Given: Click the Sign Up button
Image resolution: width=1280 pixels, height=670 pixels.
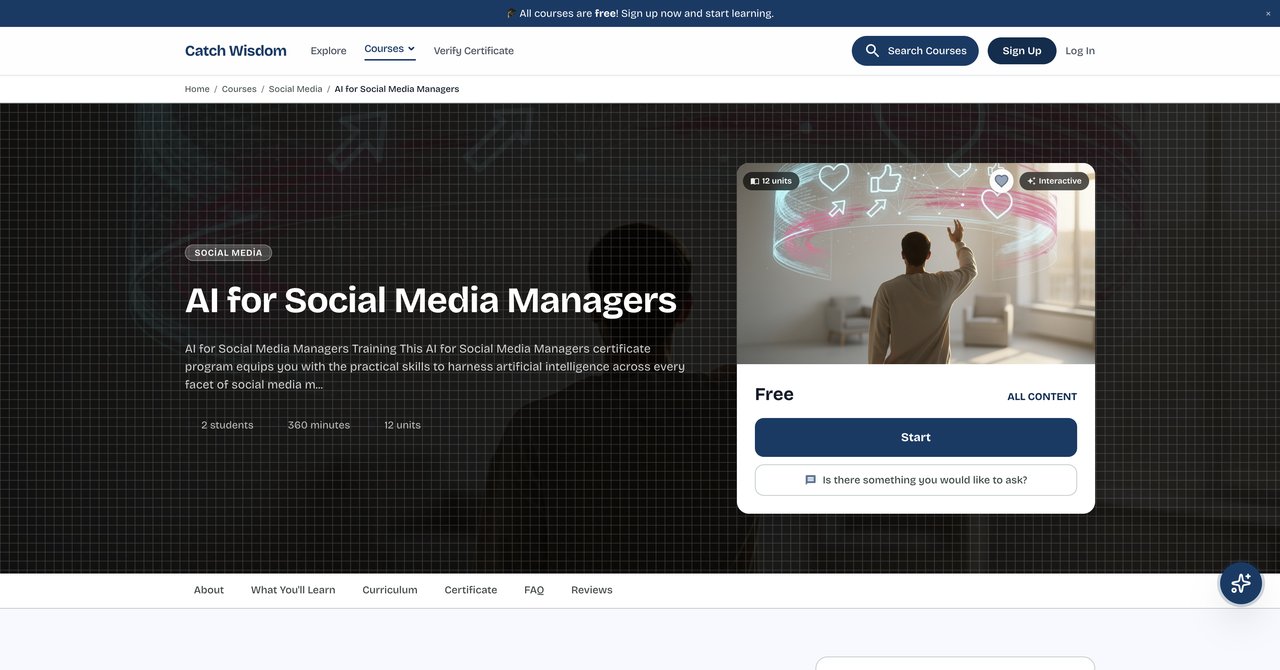Looking at the screenshot, I should (x=1022, y=51).
